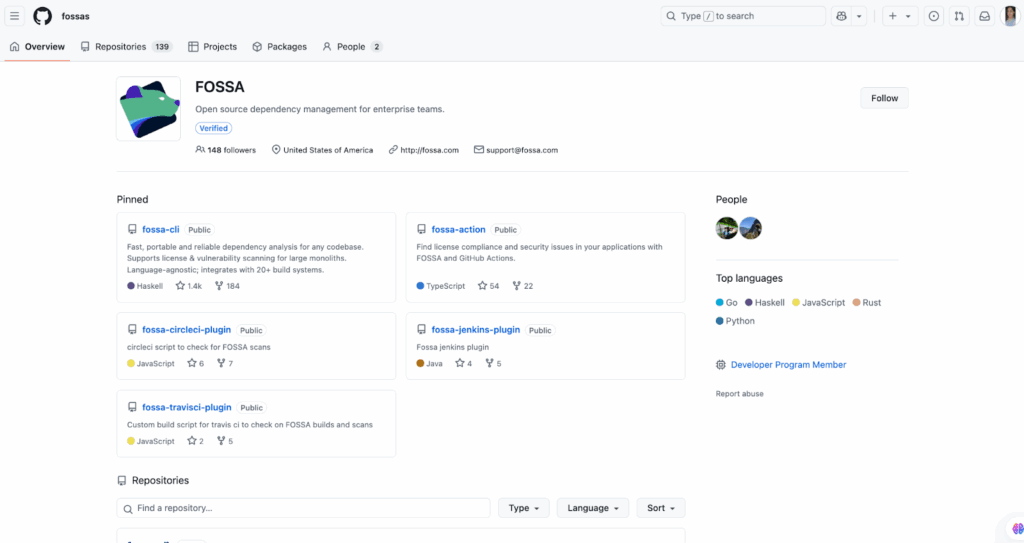
Task: Click the TypeScript language label on fossa-action
Action: click(441, 286)
